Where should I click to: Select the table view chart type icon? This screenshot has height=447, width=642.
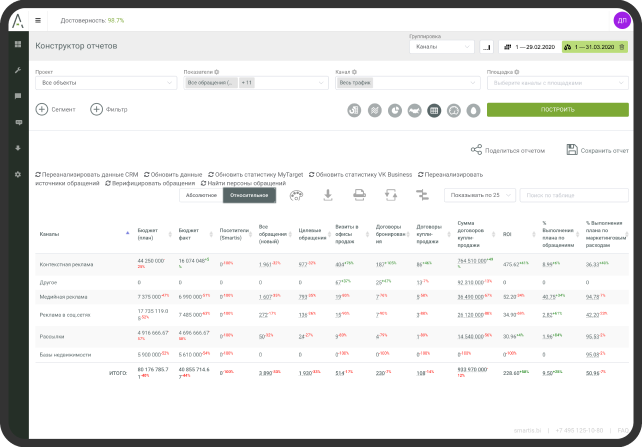click(434, 110)
